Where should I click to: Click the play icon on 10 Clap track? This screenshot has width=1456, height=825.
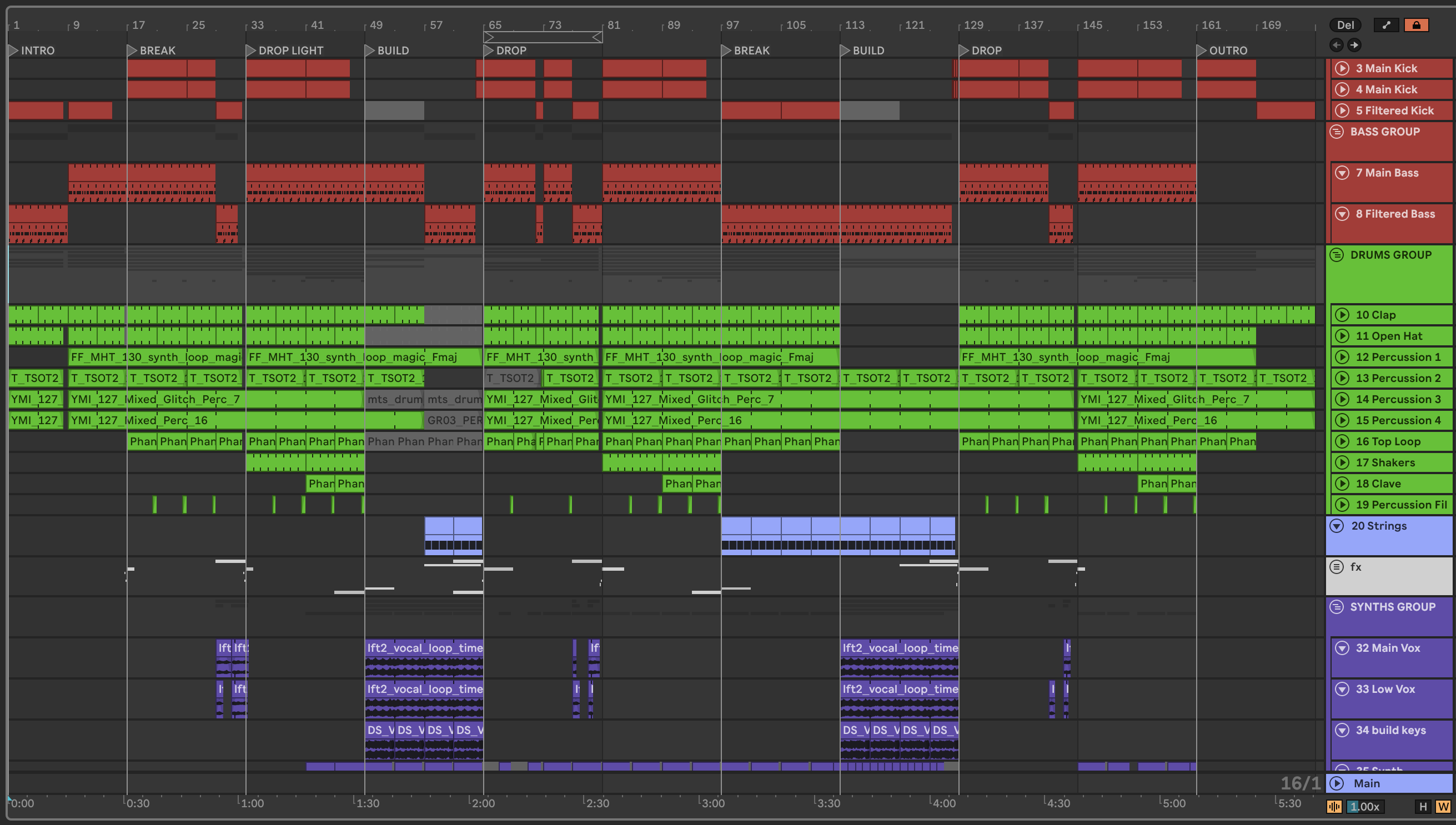click(1342, 315)
